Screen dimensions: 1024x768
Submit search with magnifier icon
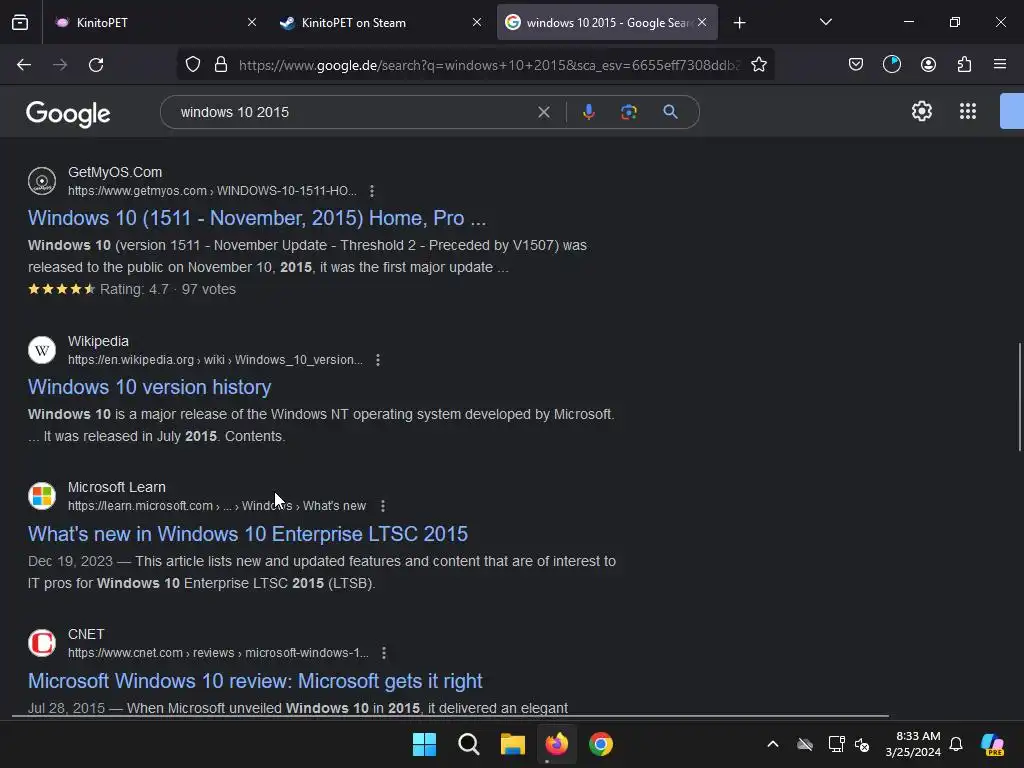670,112
